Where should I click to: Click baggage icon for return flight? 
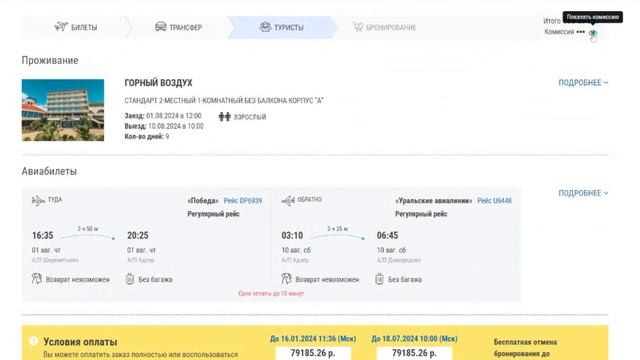[379, 279]
